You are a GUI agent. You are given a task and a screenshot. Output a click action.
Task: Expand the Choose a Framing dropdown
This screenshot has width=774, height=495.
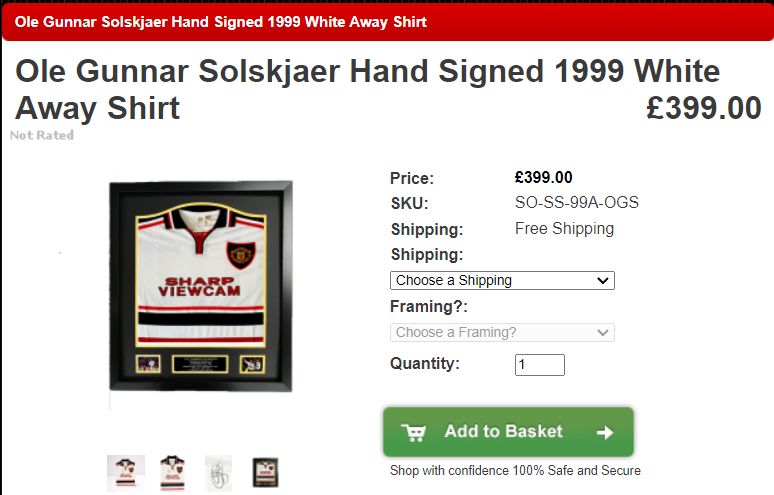pos(502,332)
